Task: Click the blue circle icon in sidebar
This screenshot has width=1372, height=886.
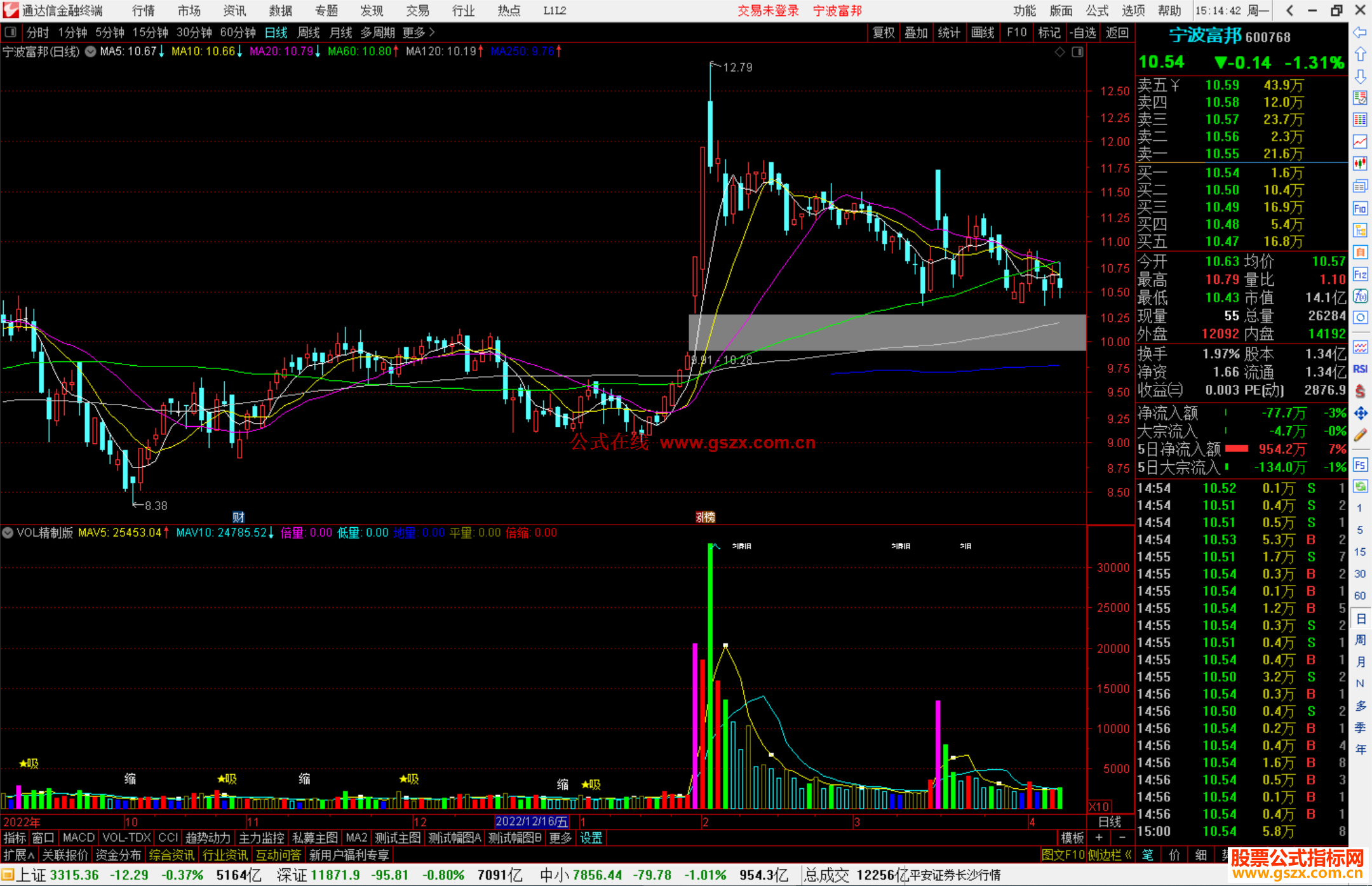Action: (1360, 318)
